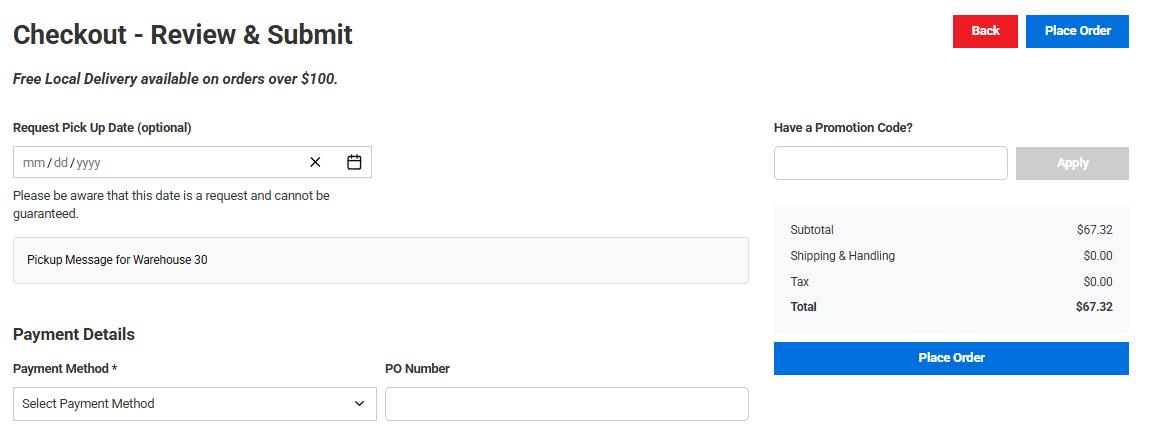This screenshot has width=1158, height=437.
Task: Click the payment method dropdown chevron arrow
Action: pos(360,404)
